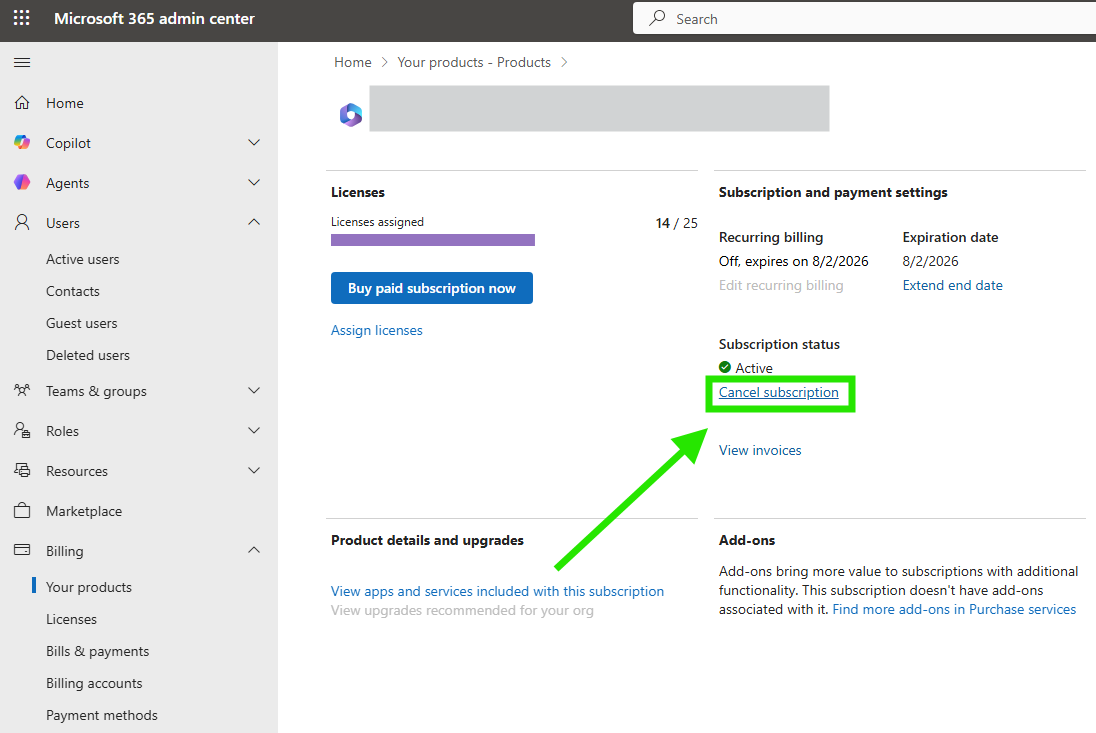Select Active users under Users
Screen dimensions: 1096x733
coord(82,259)
